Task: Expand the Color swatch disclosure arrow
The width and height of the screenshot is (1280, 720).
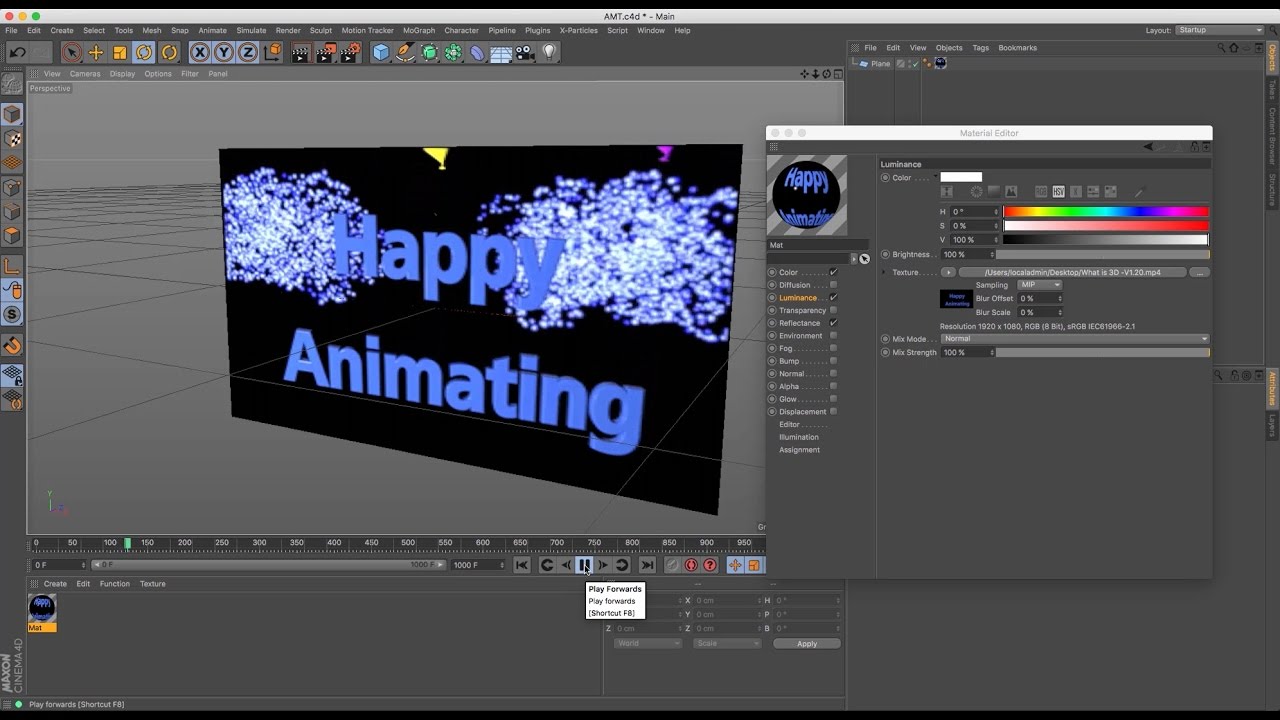Action: tap(936, 177)
